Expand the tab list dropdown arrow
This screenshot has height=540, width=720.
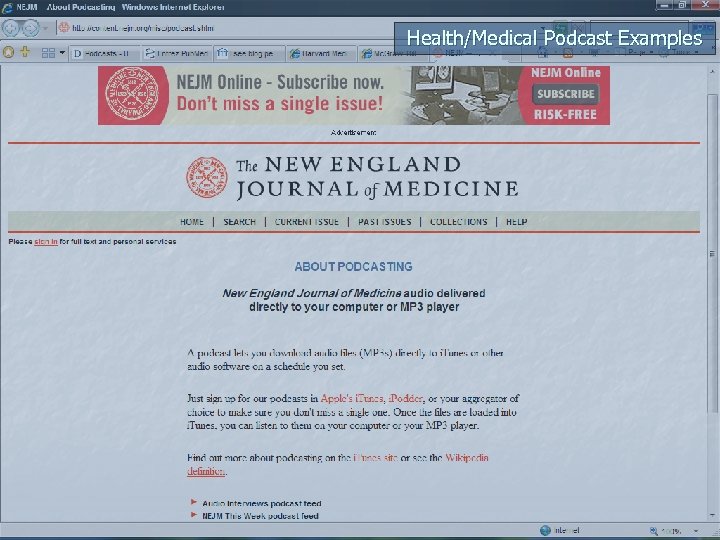pos(62,53)
